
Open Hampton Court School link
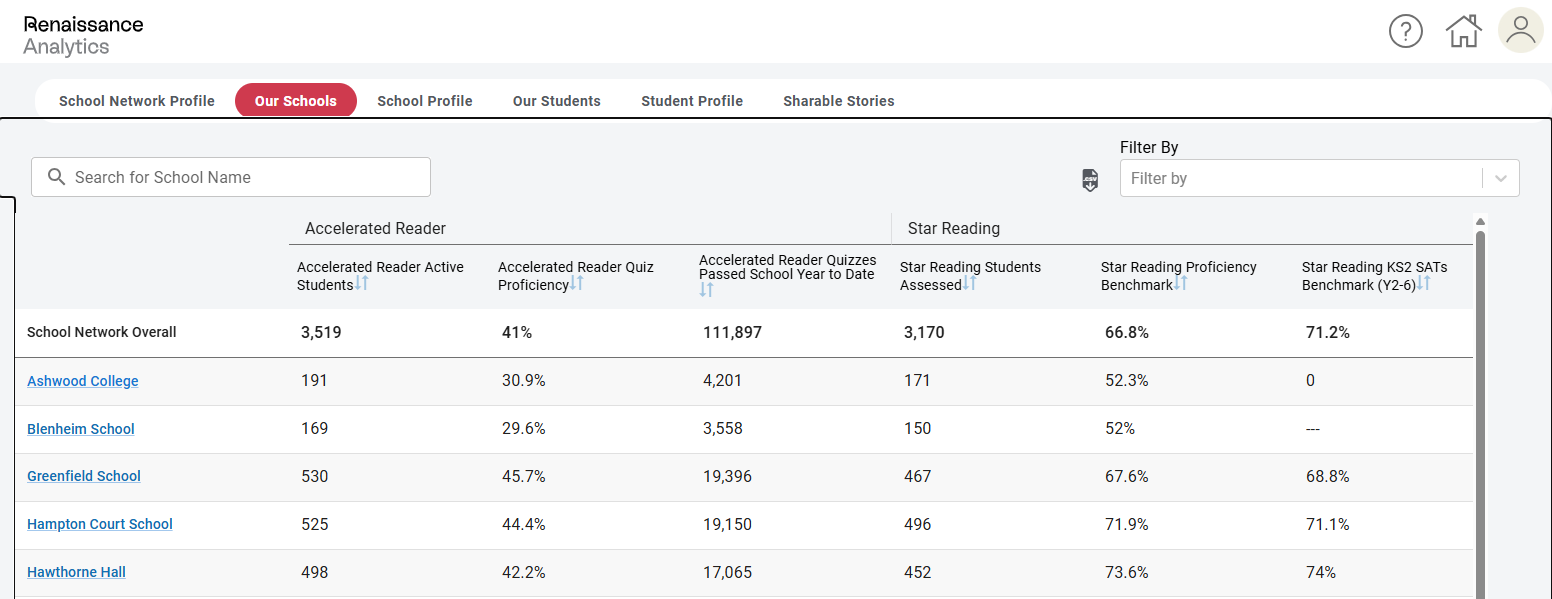pyautogui.click(x=100, y=524)
